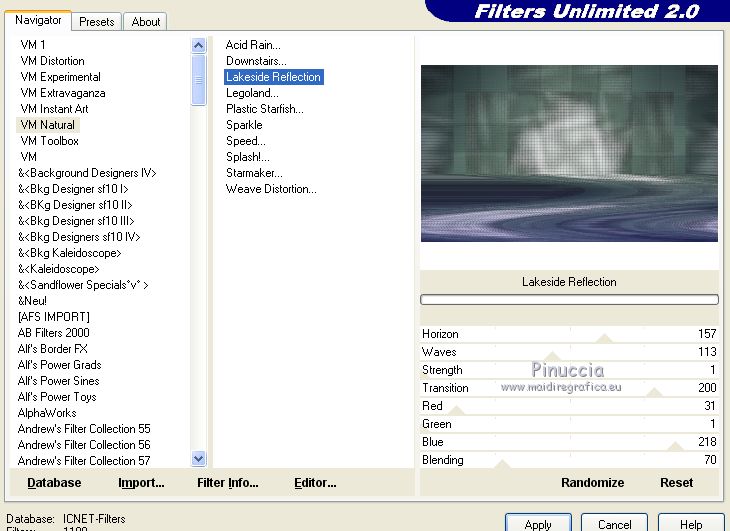
Task: Select the &<Background Designers IV> category
Action: (87, 173)
